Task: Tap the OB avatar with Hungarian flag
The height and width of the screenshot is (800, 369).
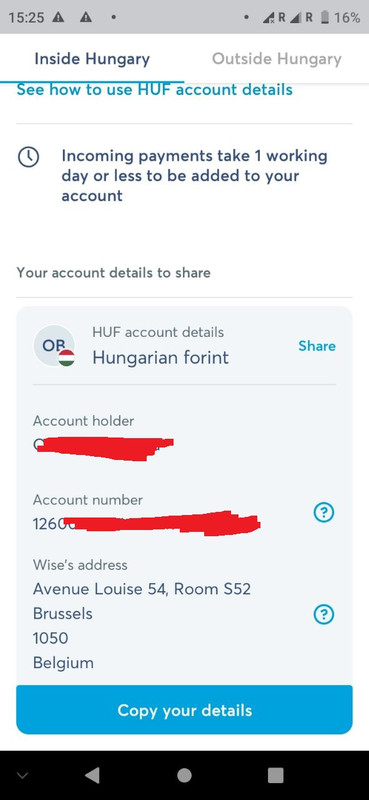Action: coord(54,345)
